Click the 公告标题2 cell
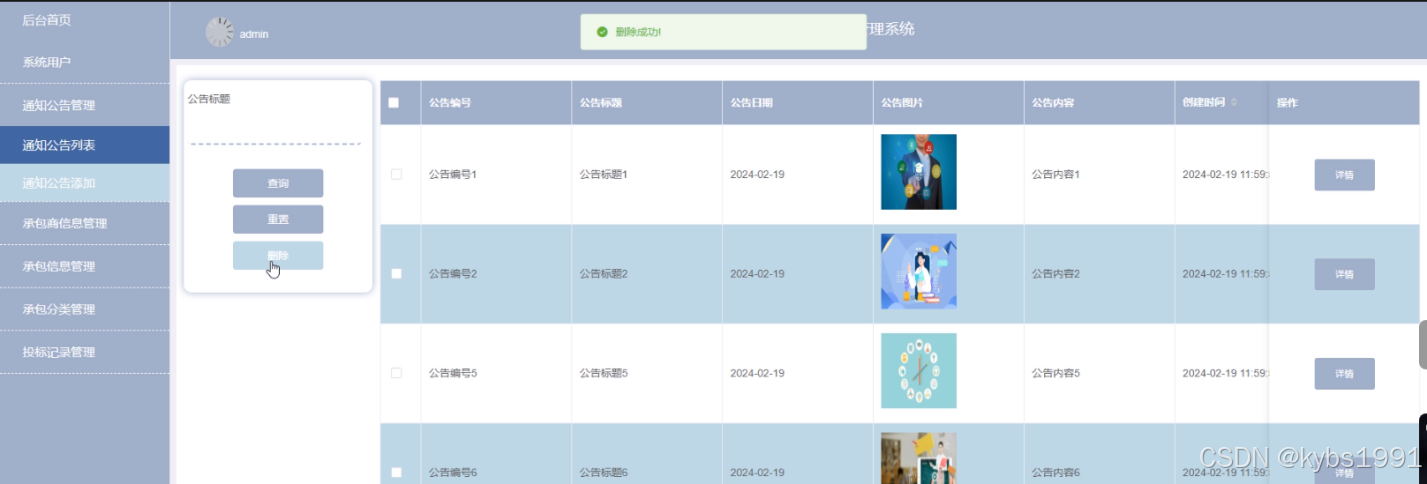The width and height of the screenshot is (1427, 484). pos(647,274)
